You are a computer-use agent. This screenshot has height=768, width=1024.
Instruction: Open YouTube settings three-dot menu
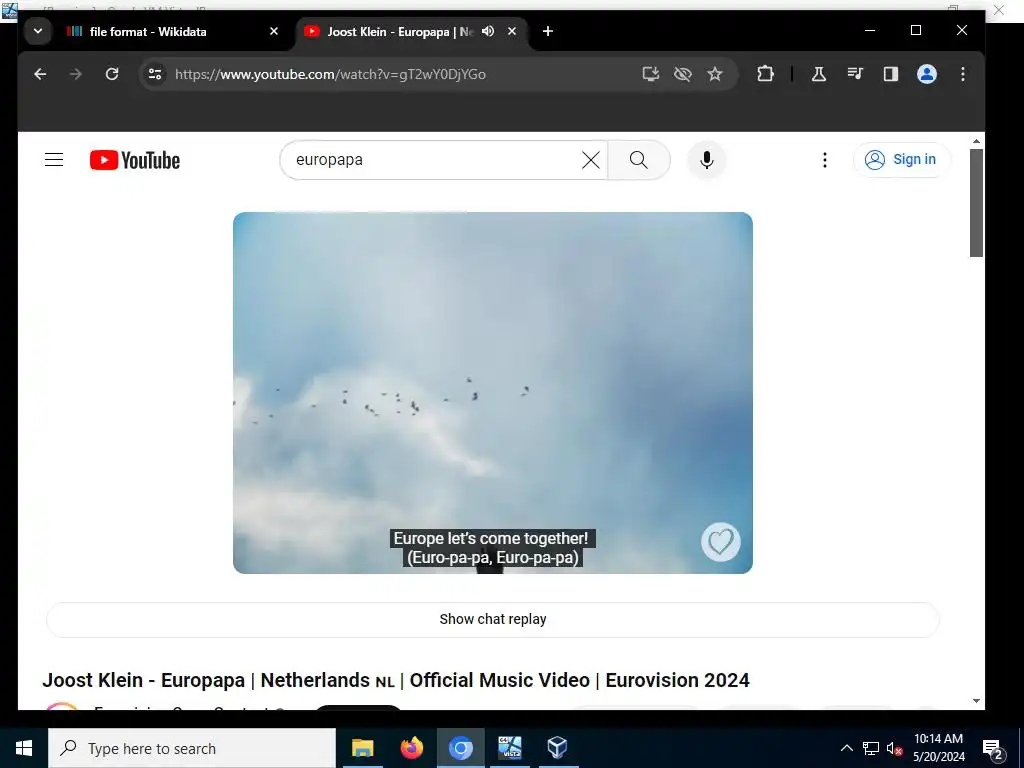coord(825,160)
